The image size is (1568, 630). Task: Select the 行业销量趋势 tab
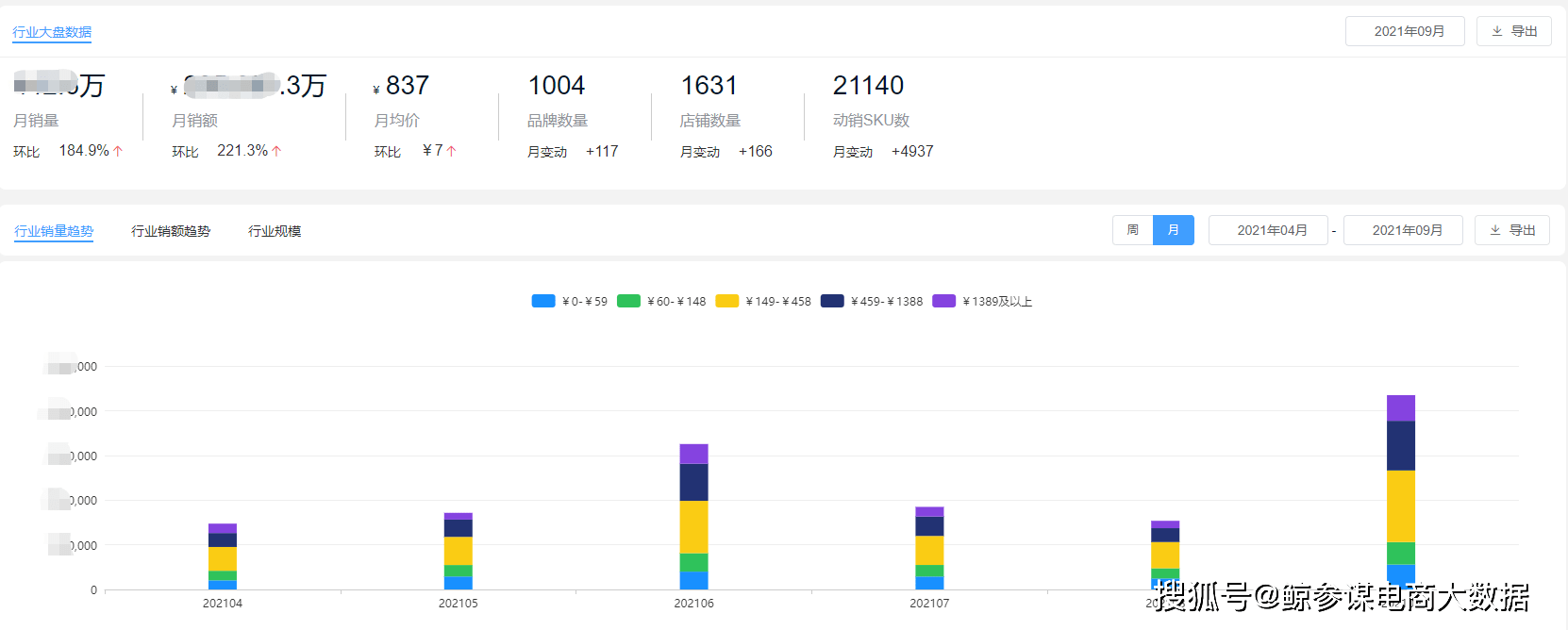point(54,231)
